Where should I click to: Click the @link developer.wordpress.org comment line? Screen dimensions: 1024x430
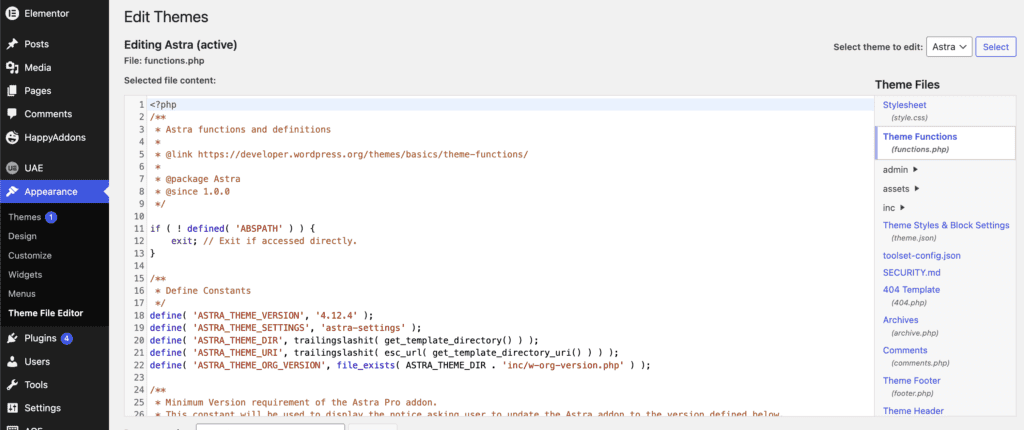pos(342,154)
